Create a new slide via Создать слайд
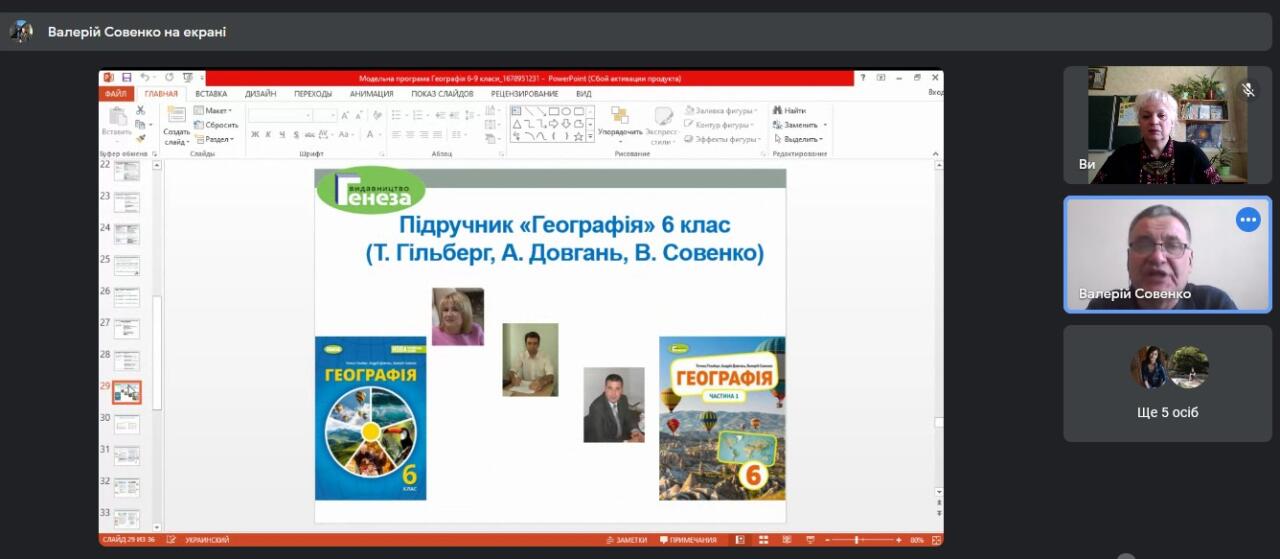The height and width of the screenshot is (559, 1280). tap(177, 126)
